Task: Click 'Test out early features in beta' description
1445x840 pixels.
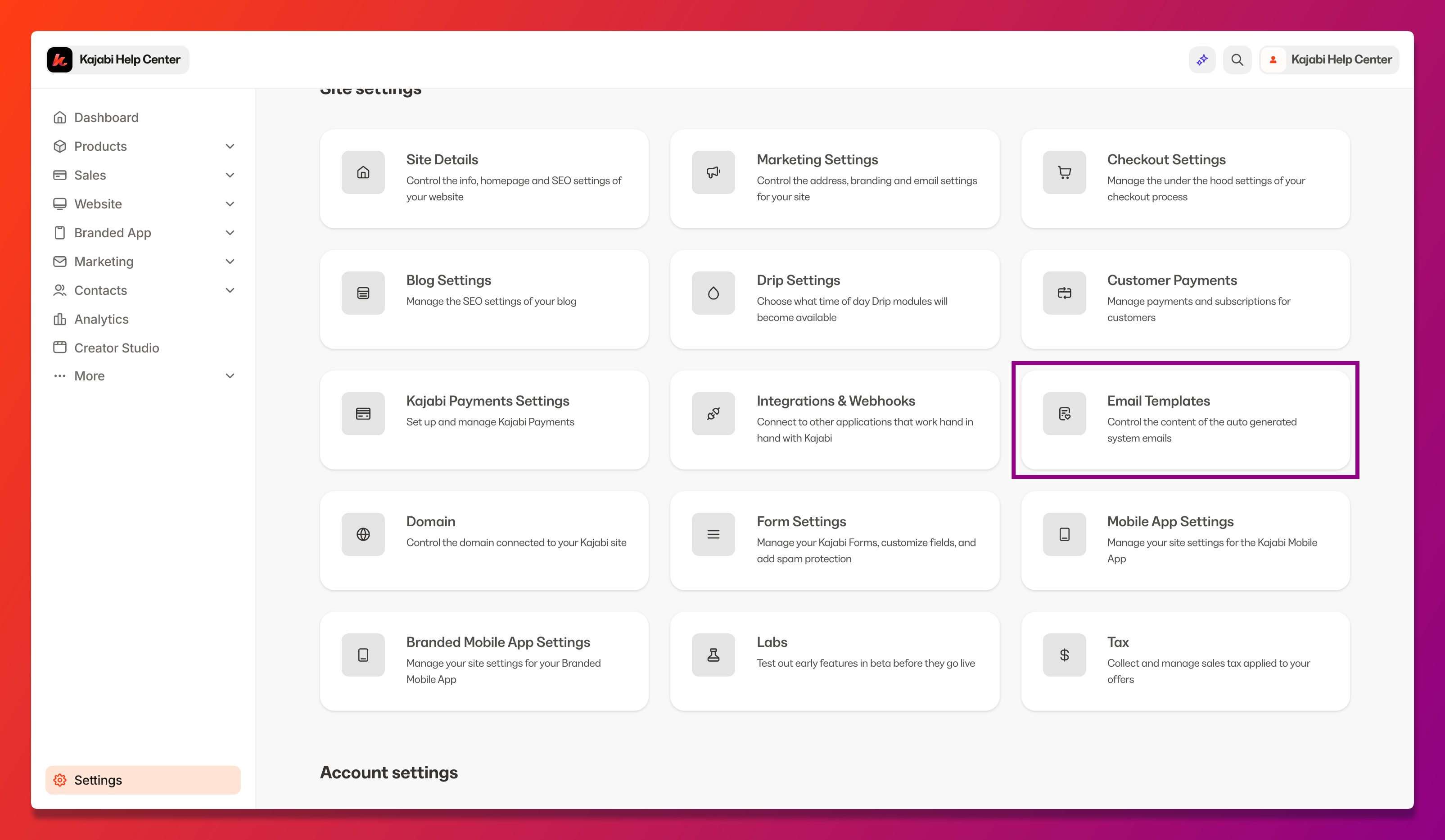Action: pos(866,663)
